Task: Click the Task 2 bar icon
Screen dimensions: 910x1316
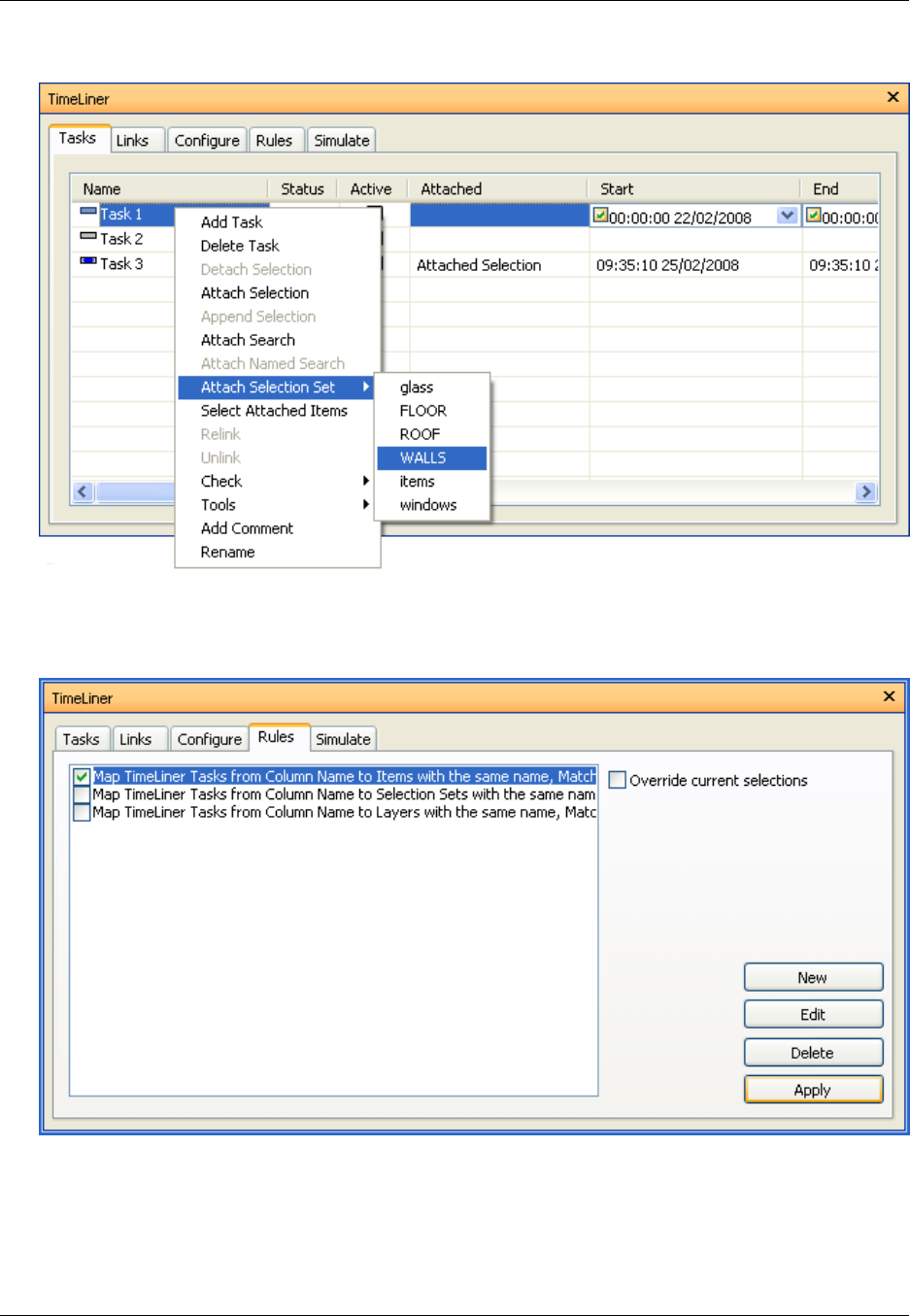Action: [88, 236]
